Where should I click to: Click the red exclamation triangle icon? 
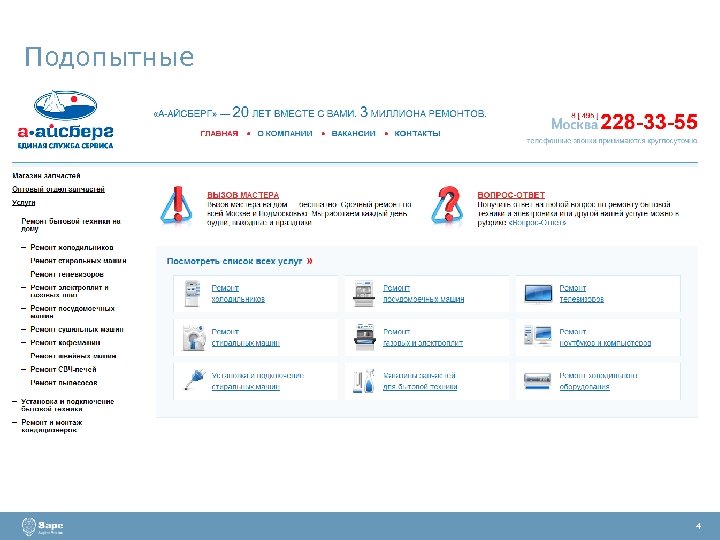(177, 205)
